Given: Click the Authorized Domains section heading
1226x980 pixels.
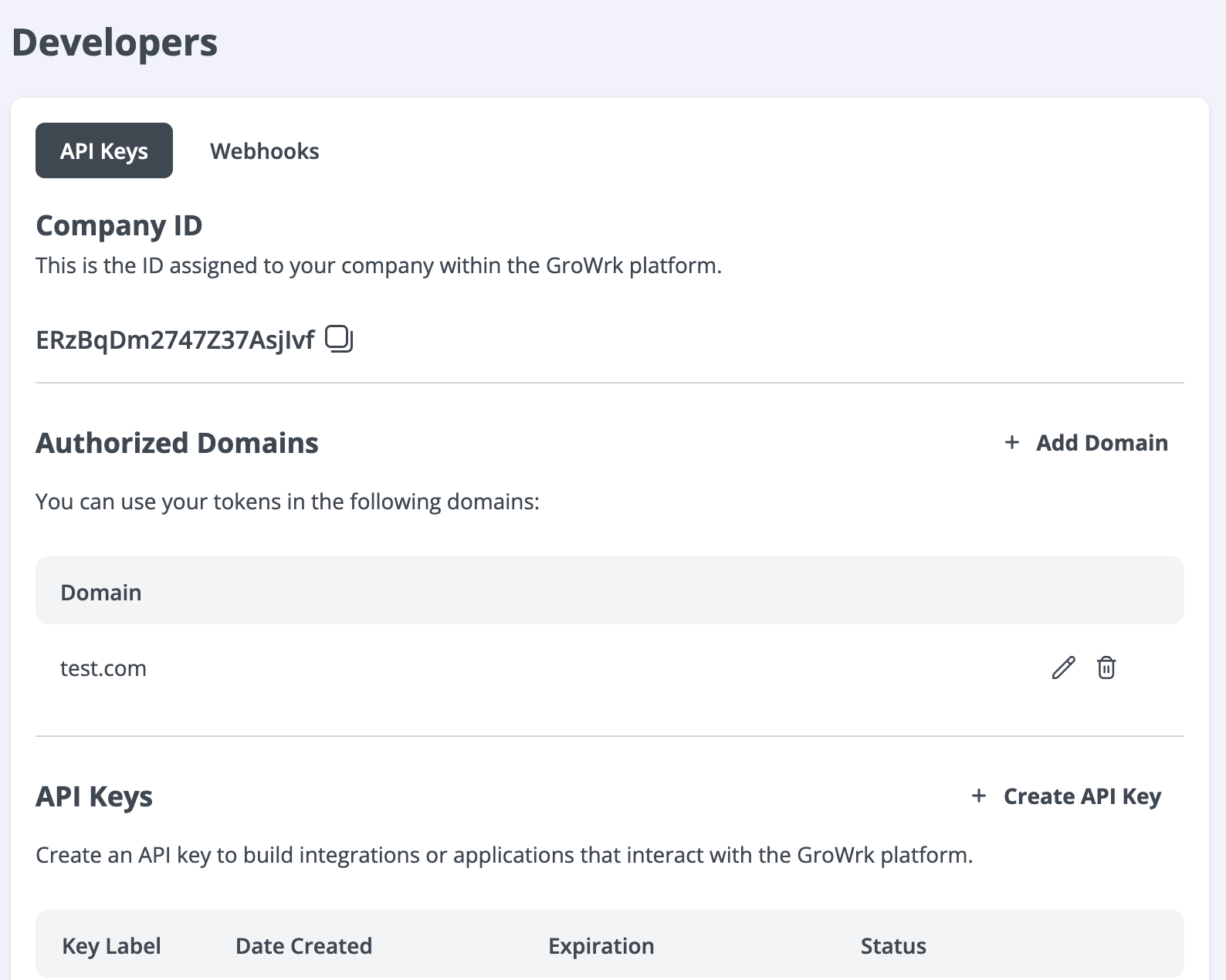Looking at the screenshot, I should [178, 443].
